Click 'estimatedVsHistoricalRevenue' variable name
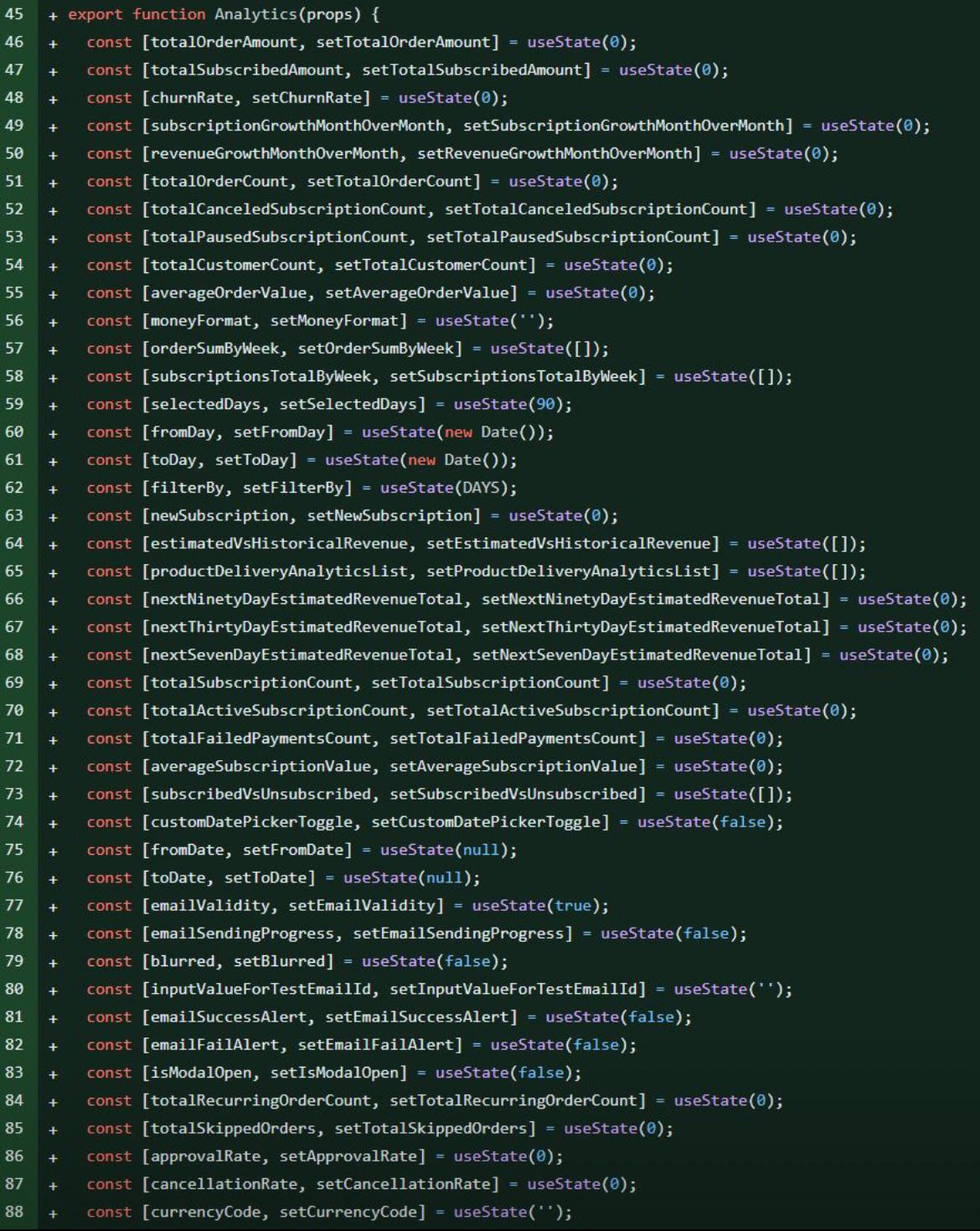This screenshot has height=1231, width=980. pyautogui.click(x=279, y=543)
